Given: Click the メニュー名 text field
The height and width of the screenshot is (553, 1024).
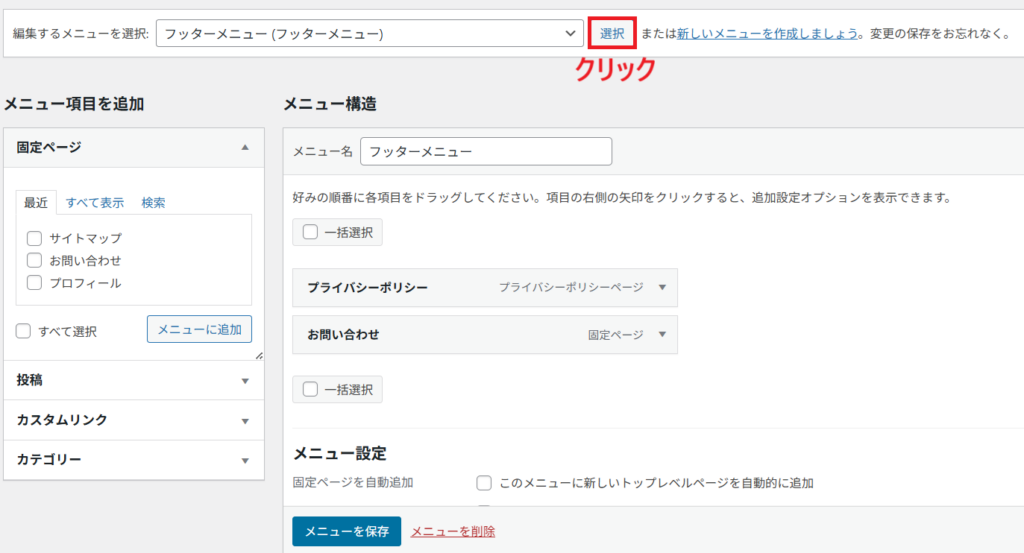Looking at the screenshot, I should [x=485, y=151].
